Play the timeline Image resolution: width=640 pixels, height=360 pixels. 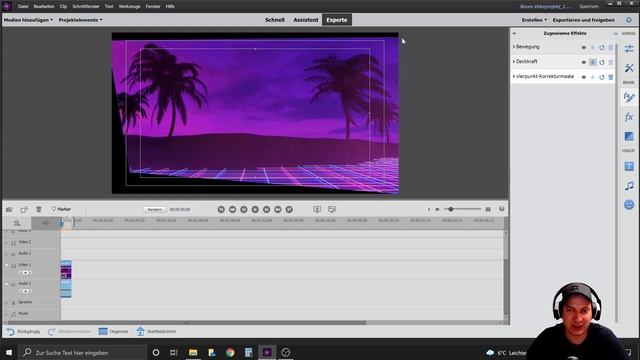tap(255, 209)
